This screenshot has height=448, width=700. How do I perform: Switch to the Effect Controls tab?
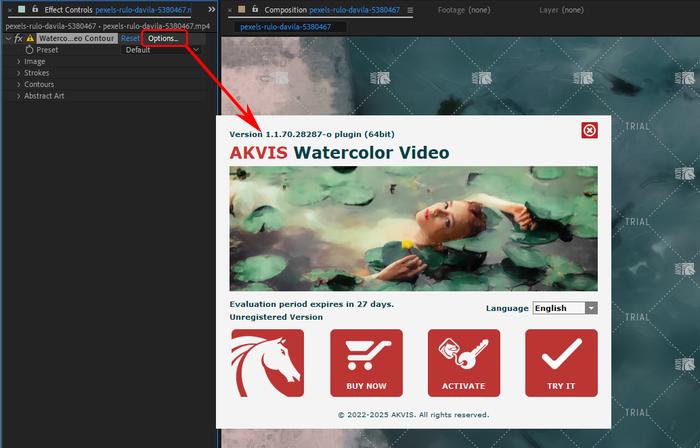tap(117, 10)
